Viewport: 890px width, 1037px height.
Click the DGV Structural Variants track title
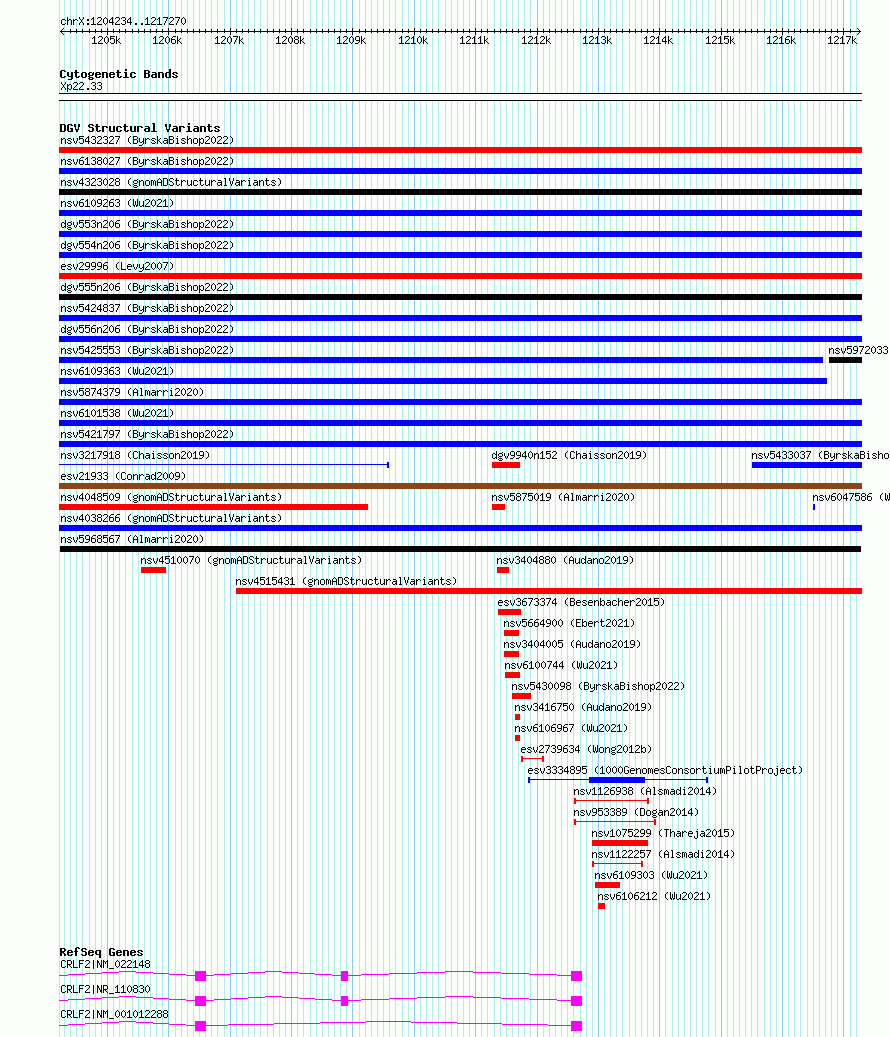(140, 128)
